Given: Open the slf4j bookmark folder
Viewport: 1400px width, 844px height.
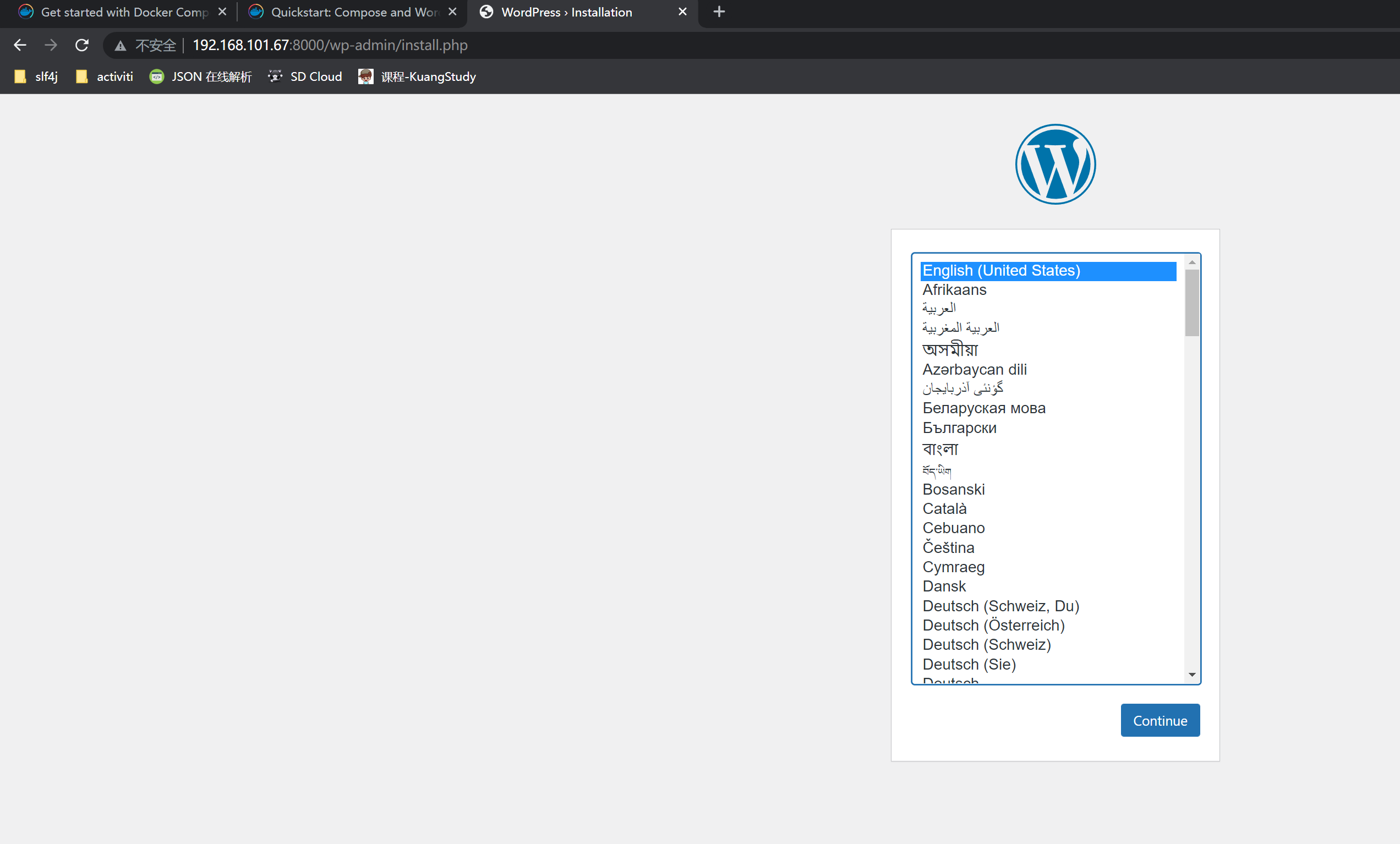Looking at the screenshot, I should coord(36,76).
